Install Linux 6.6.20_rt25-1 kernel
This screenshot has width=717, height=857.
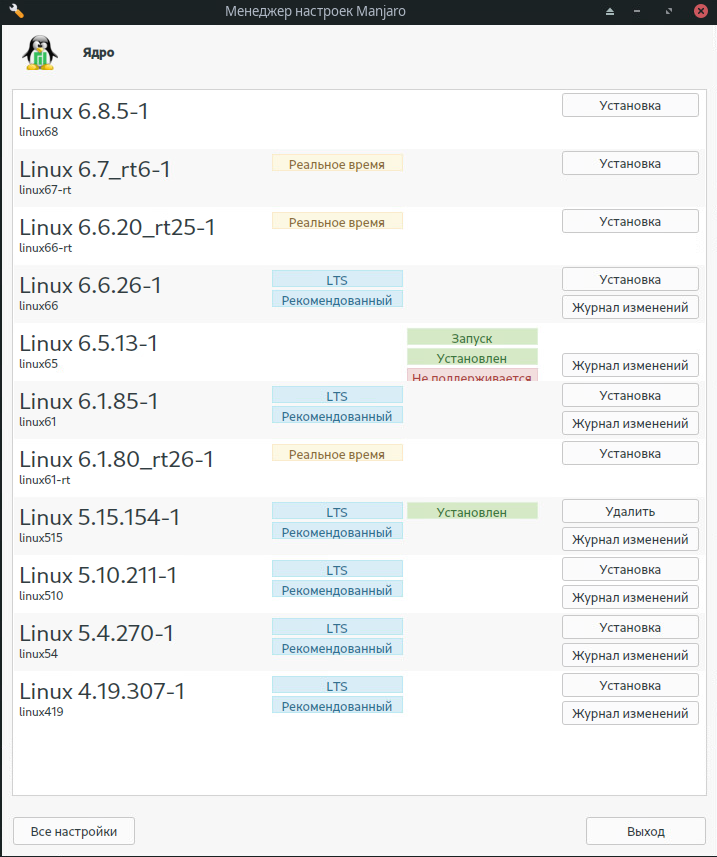(630, 221)
